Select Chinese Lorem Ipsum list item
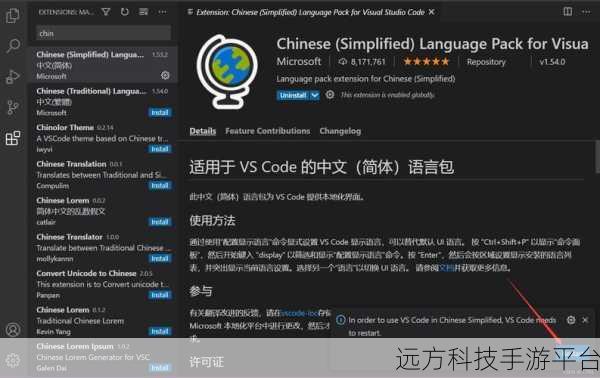This screenshot has height=378, width=600. [103, 357]
